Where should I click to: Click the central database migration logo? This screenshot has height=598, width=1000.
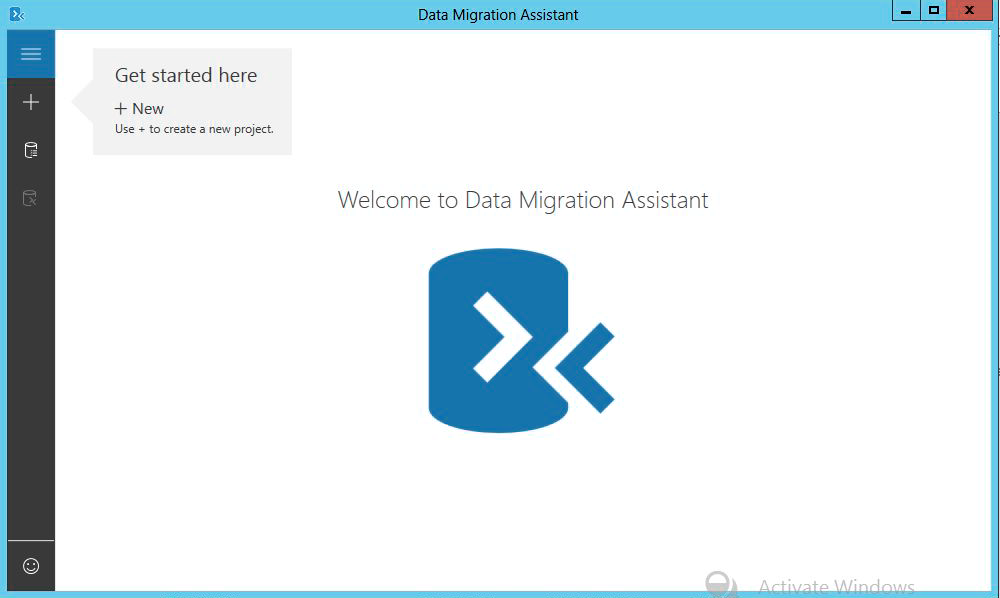point(498,340)
